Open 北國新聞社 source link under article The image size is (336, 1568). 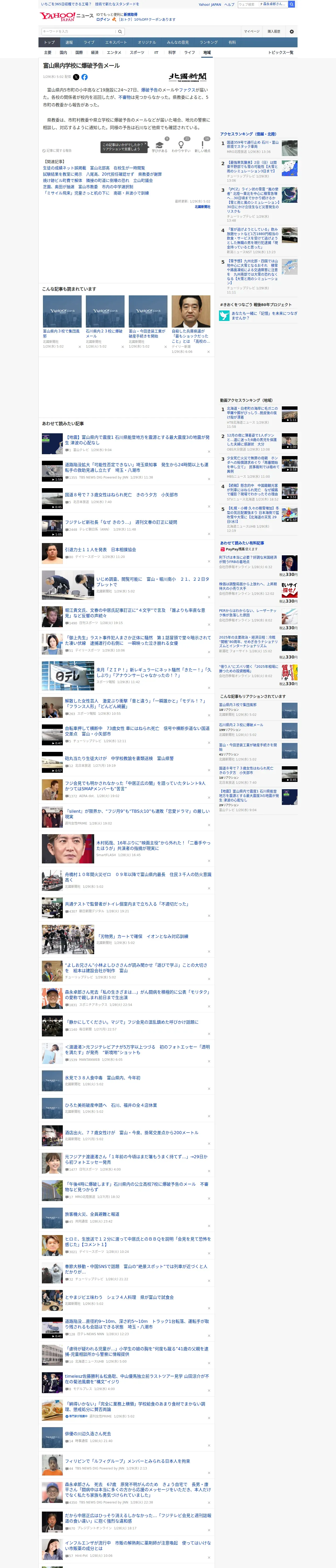[203, 207]
